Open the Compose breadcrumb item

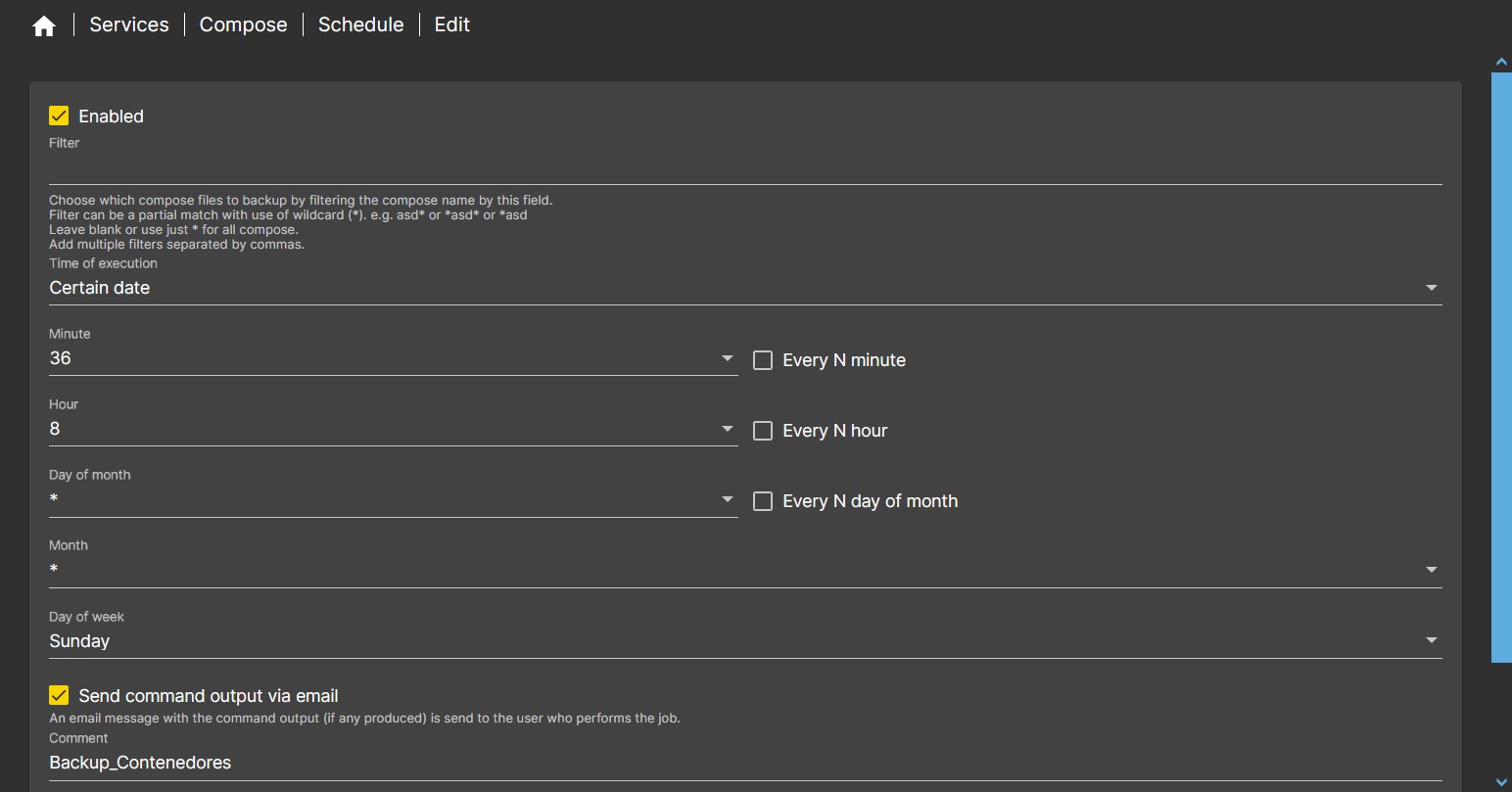(x=243, y=24)
